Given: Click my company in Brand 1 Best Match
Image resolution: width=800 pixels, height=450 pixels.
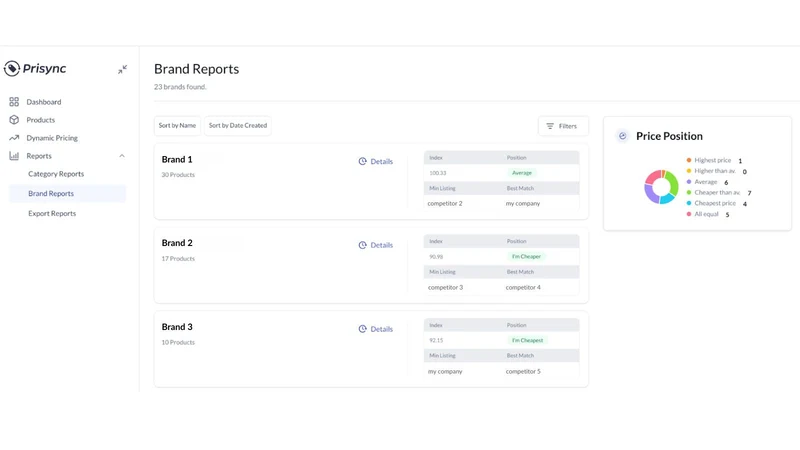Looking at the screenshot, I should [x=523, y=204].
